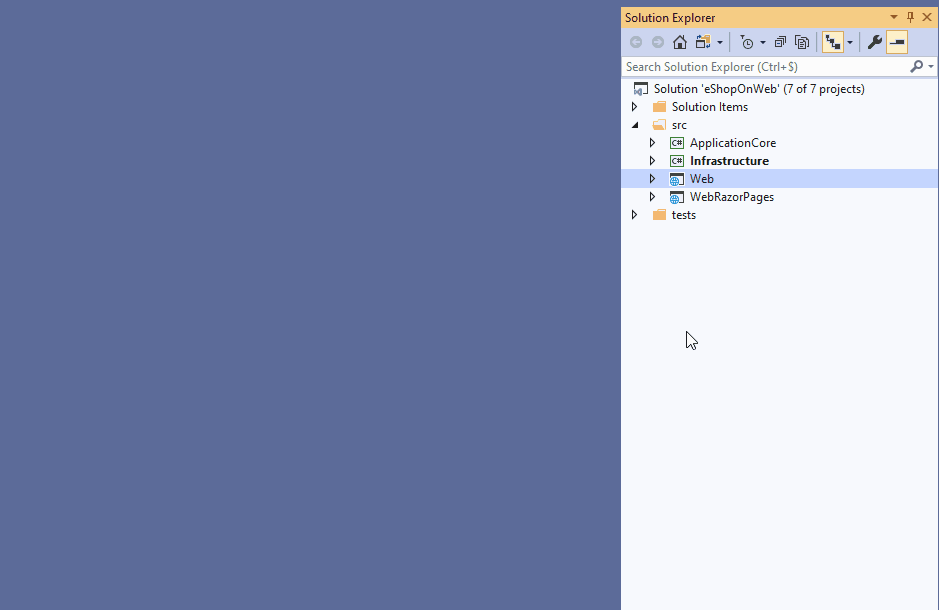The image size is (939, 610).
Task: Click the open src folder icon
Action: 659,125
